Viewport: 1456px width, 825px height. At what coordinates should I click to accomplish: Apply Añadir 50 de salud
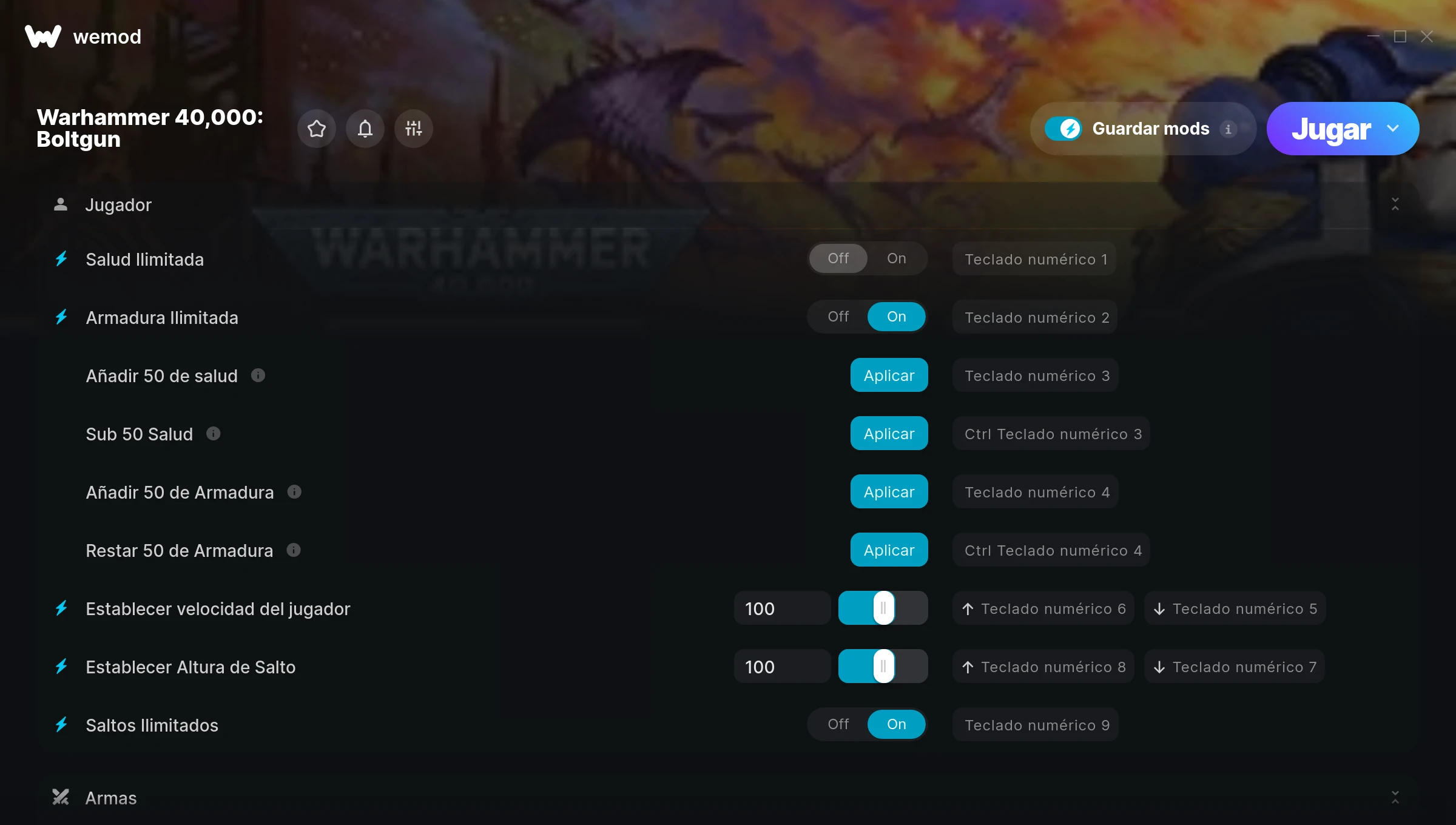[889, 375]
